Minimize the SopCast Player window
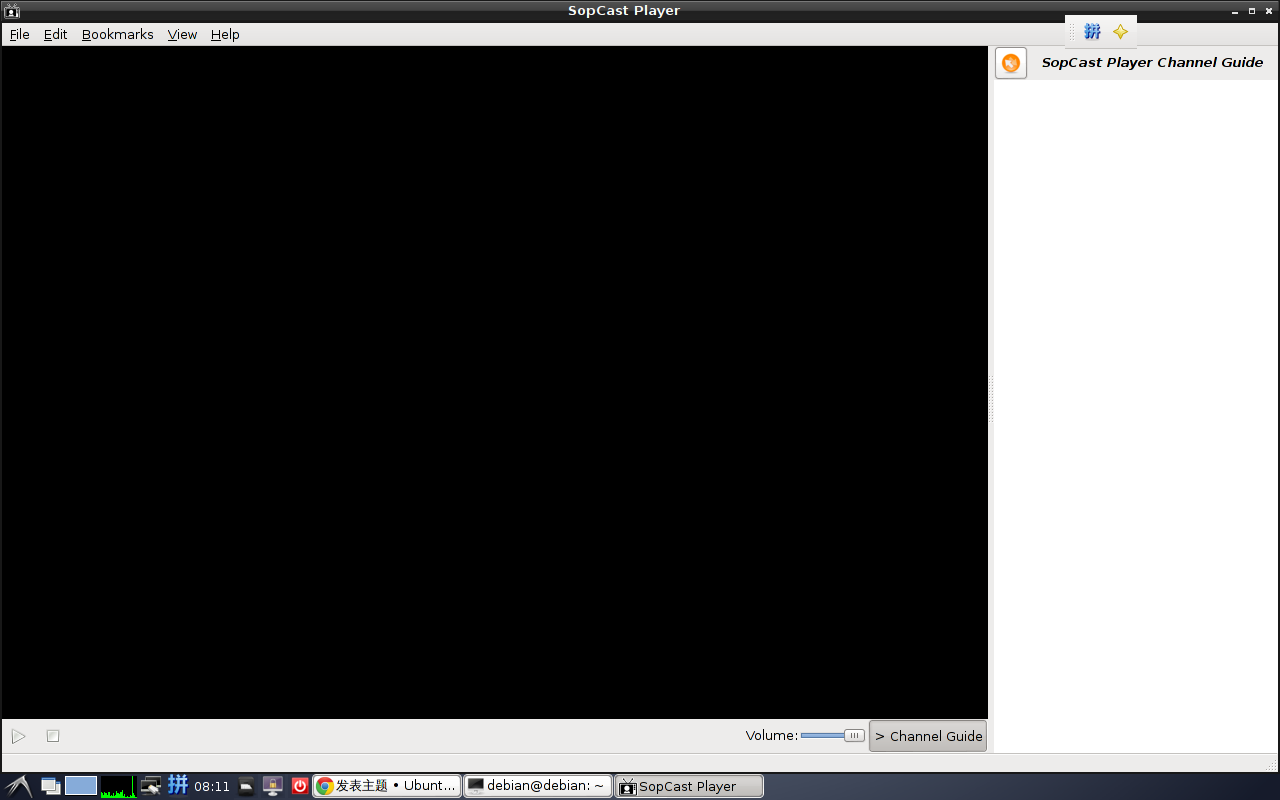1280x800 pixels. click(x=1234, y=11)
